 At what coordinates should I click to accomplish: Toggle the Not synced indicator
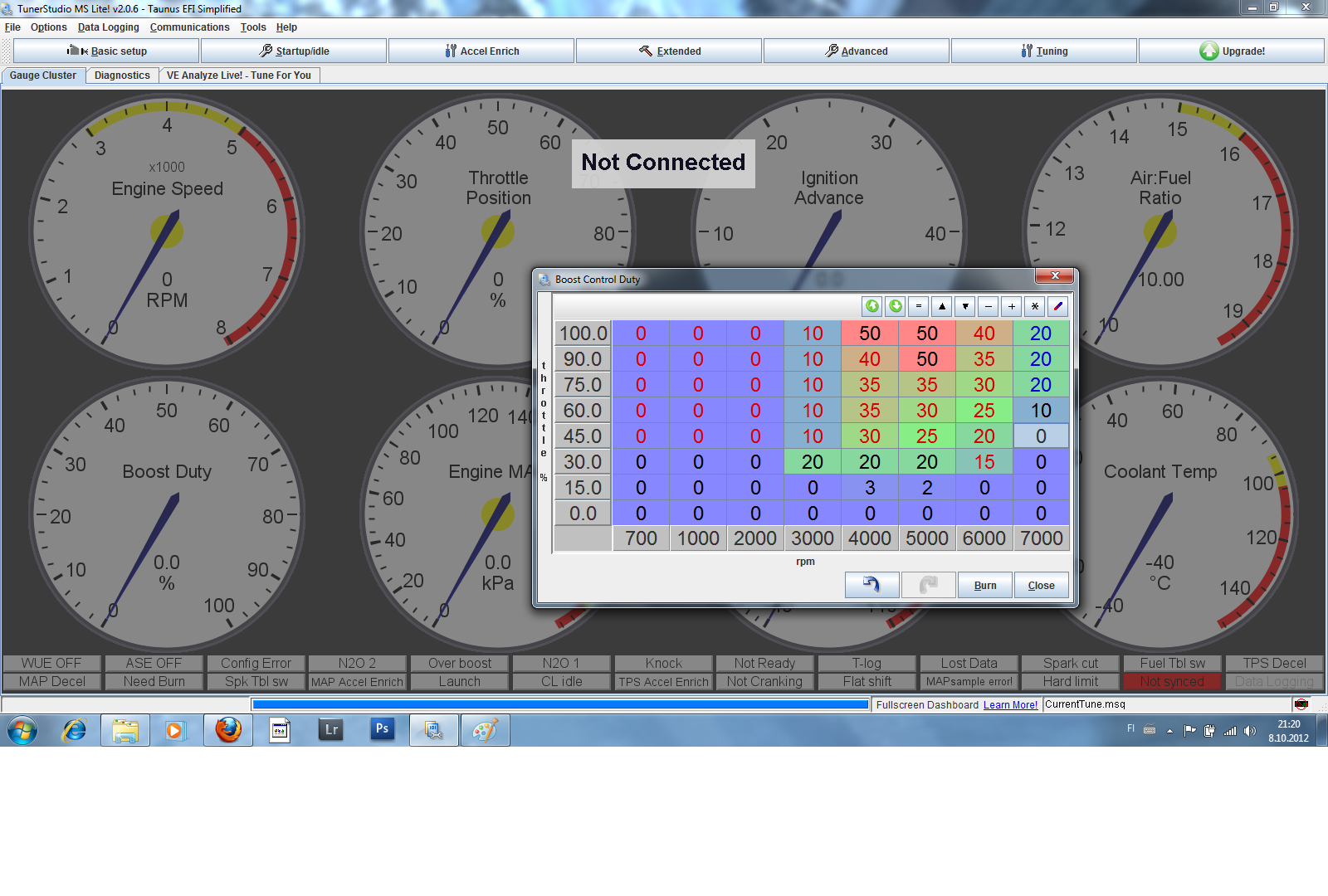tap(1171, 682)
